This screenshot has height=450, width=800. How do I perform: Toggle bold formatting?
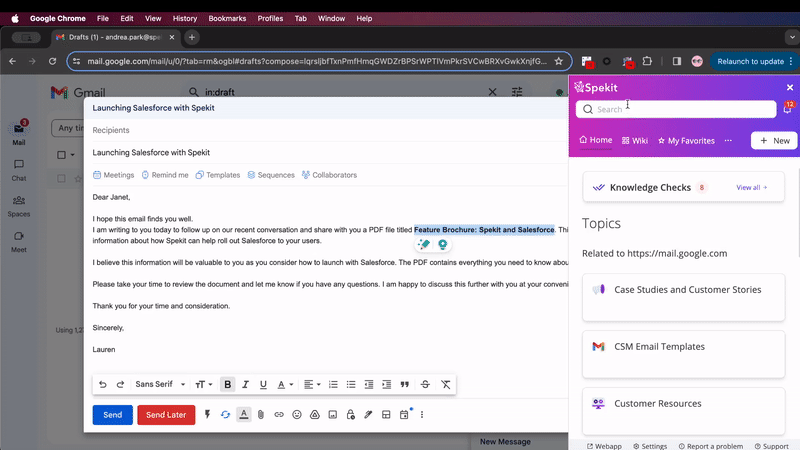(228, 384)
